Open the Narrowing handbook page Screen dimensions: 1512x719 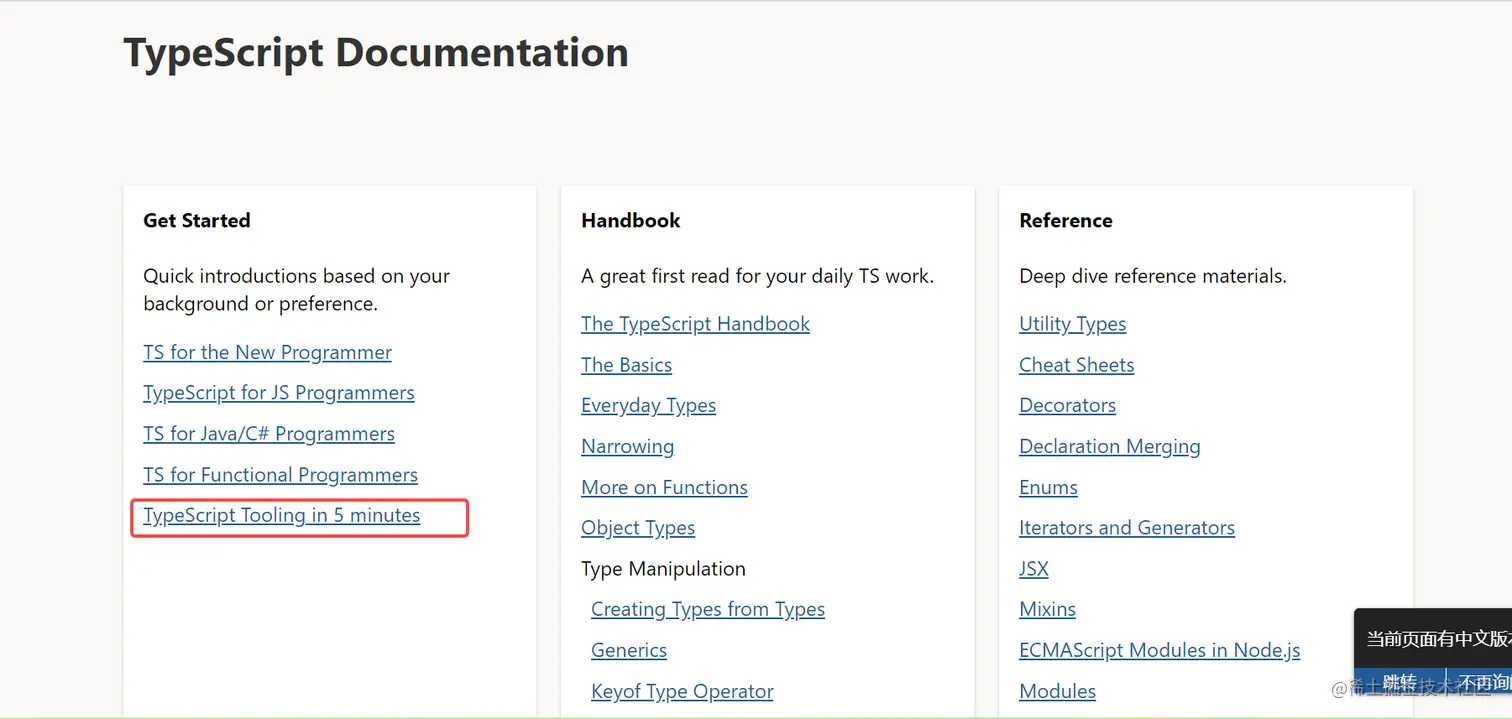click(627, 447)
